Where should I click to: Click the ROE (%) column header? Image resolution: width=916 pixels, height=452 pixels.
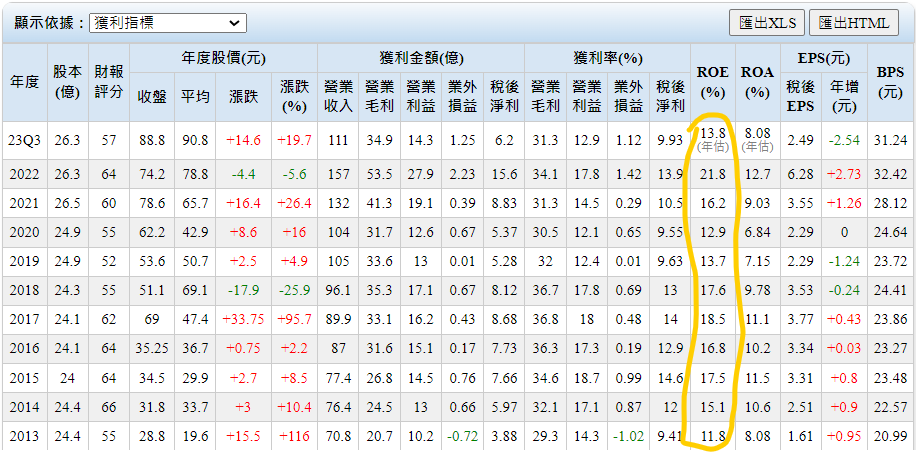711,82
